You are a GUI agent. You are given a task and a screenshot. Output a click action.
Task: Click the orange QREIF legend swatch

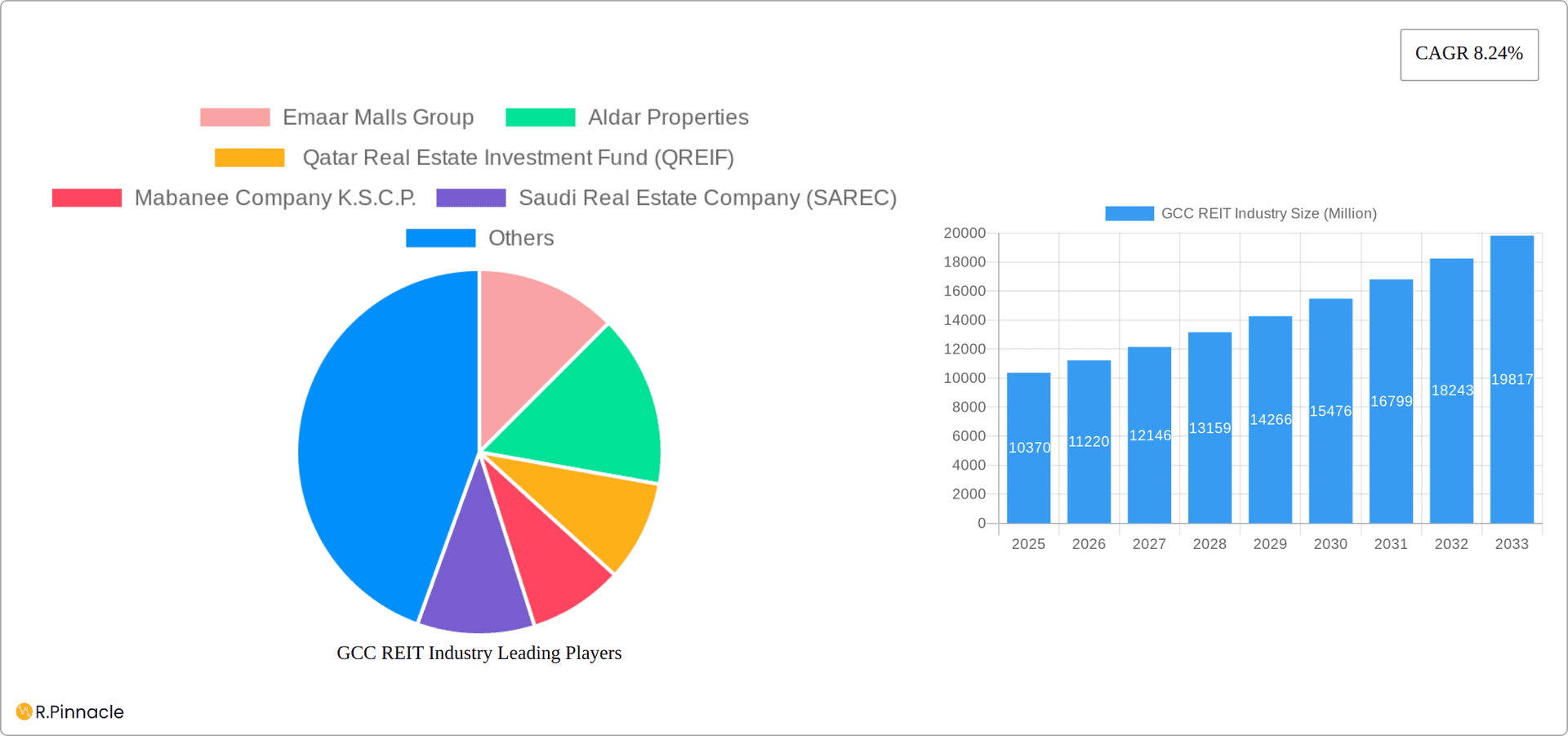click(249, 157)
